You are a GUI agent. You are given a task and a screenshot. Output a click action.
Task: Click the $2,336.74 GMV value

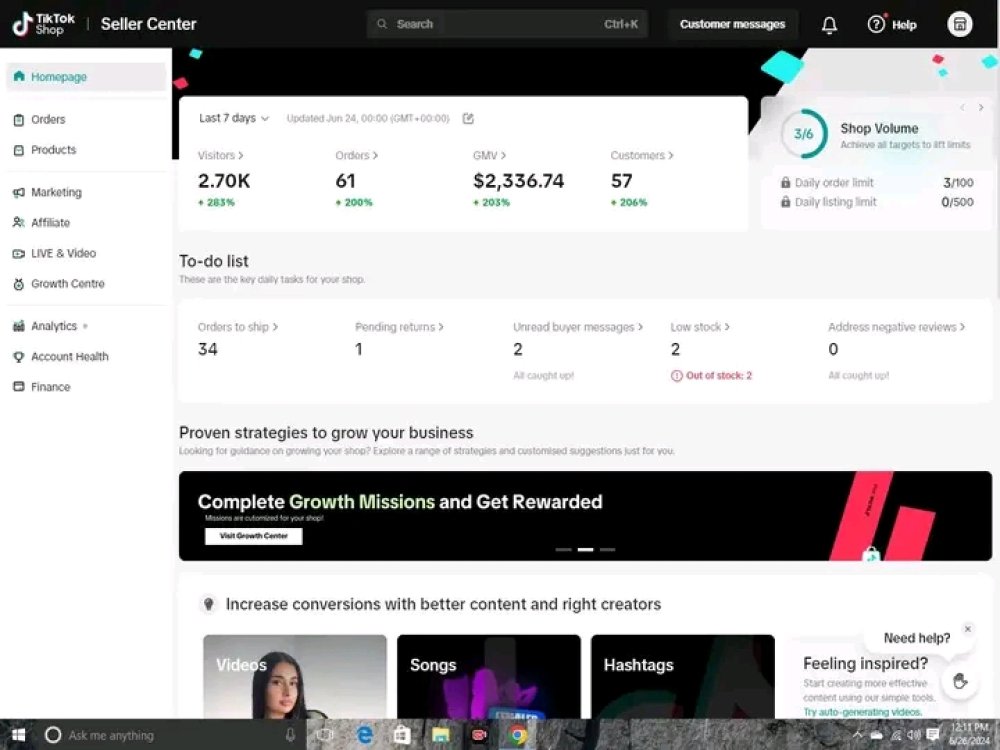click(518, 181)
